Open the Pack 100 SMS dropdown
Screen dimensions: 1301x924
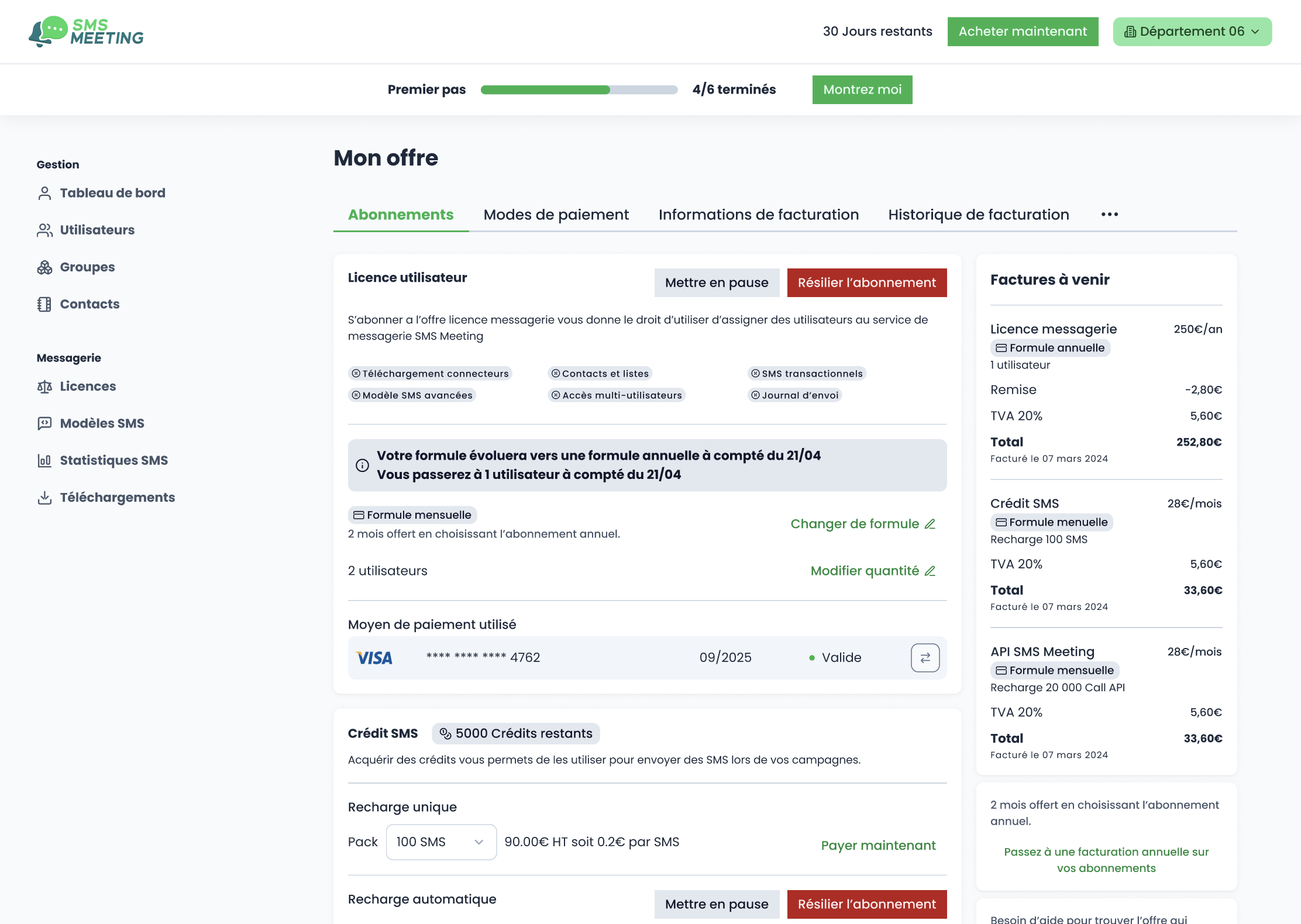tap(441, 842)
